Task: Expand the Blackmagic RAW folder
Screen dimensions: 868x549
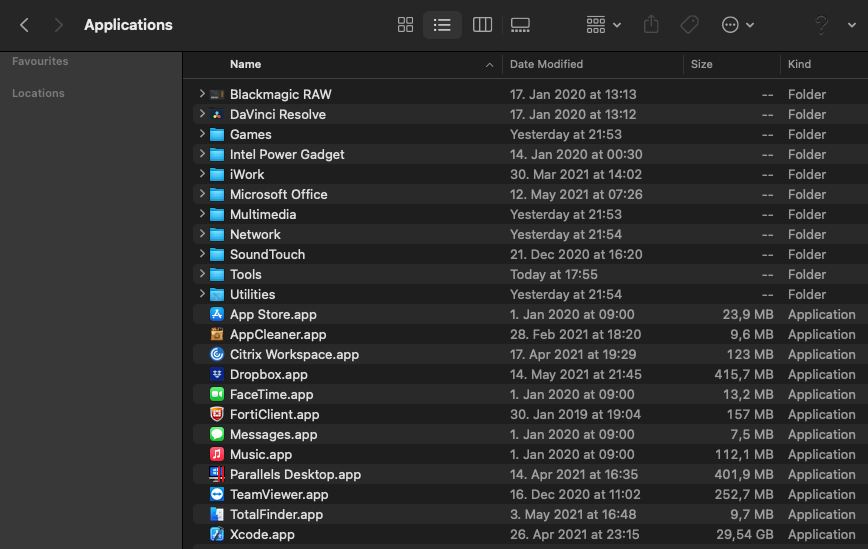Action: 202,94
